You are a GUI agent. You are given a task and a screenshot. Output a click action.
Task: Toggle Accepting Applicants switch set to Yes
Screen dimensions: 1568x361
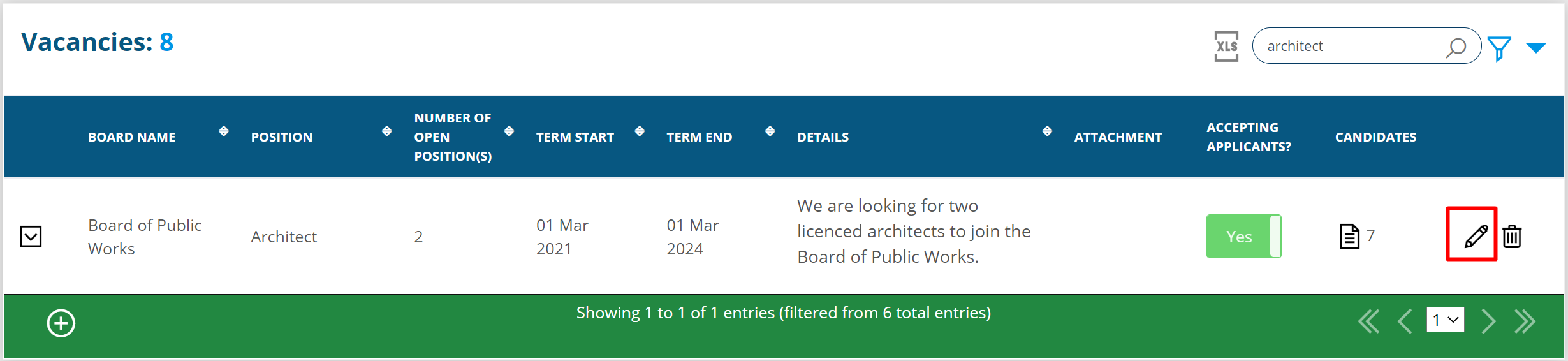point(1243,237)
